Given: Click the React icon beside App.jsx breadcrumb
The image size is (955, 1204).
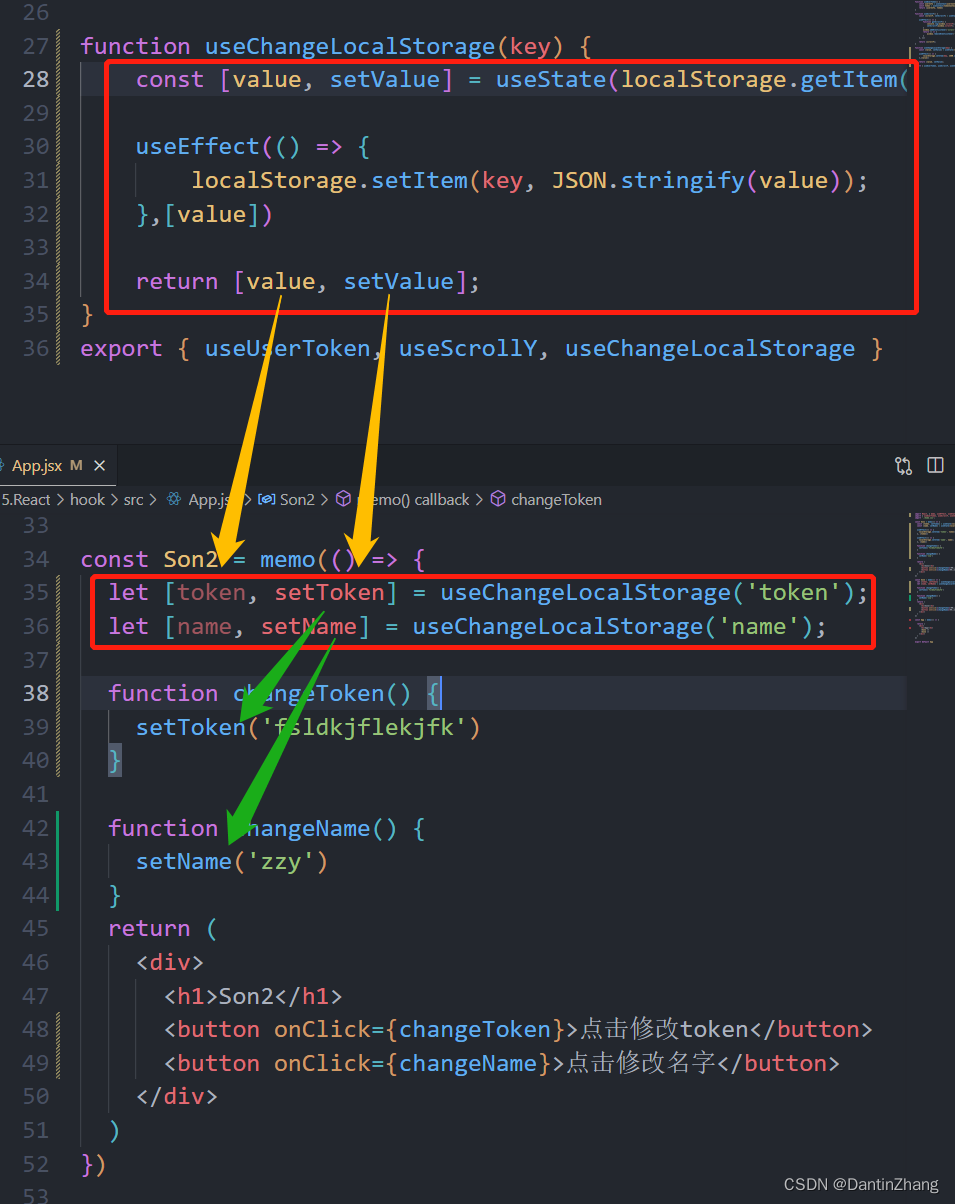Looking at the screenshot, I should [x=172, y=499].
